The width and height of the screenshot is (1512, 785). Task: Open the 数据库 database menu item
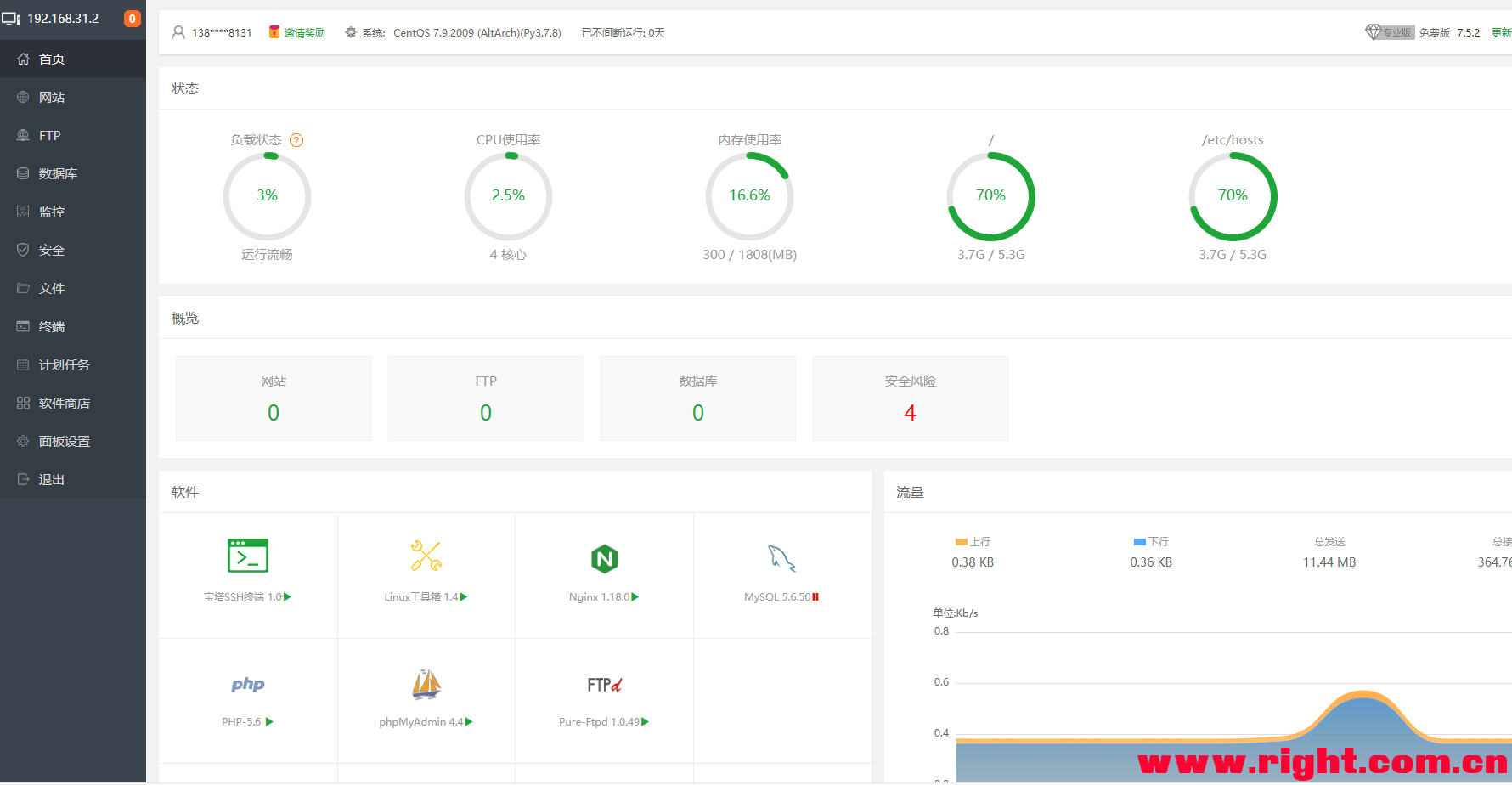pos(73,173)
